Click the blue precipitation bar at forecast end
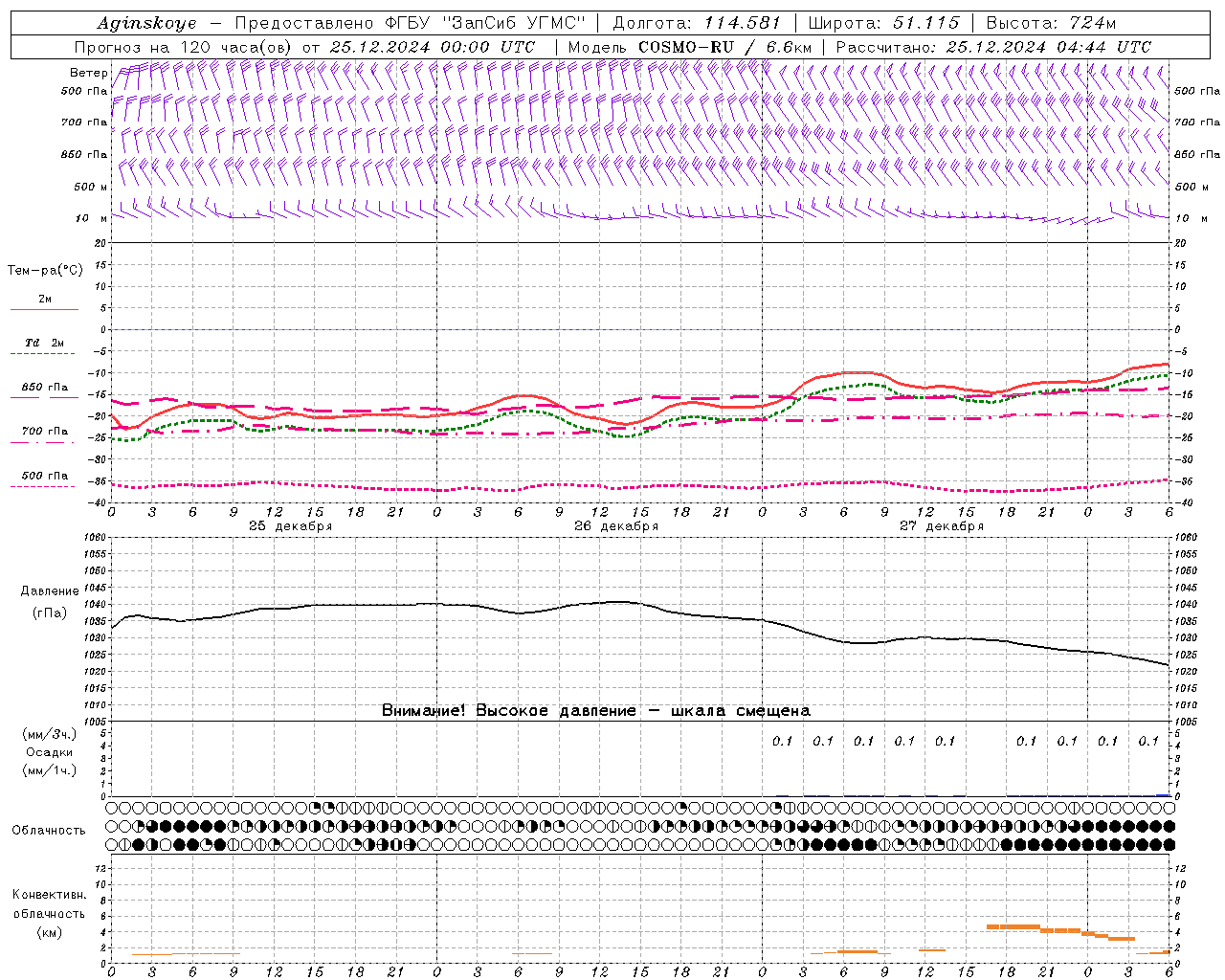This screenshot has height=980, width=1225. [x=1163, y=794]
